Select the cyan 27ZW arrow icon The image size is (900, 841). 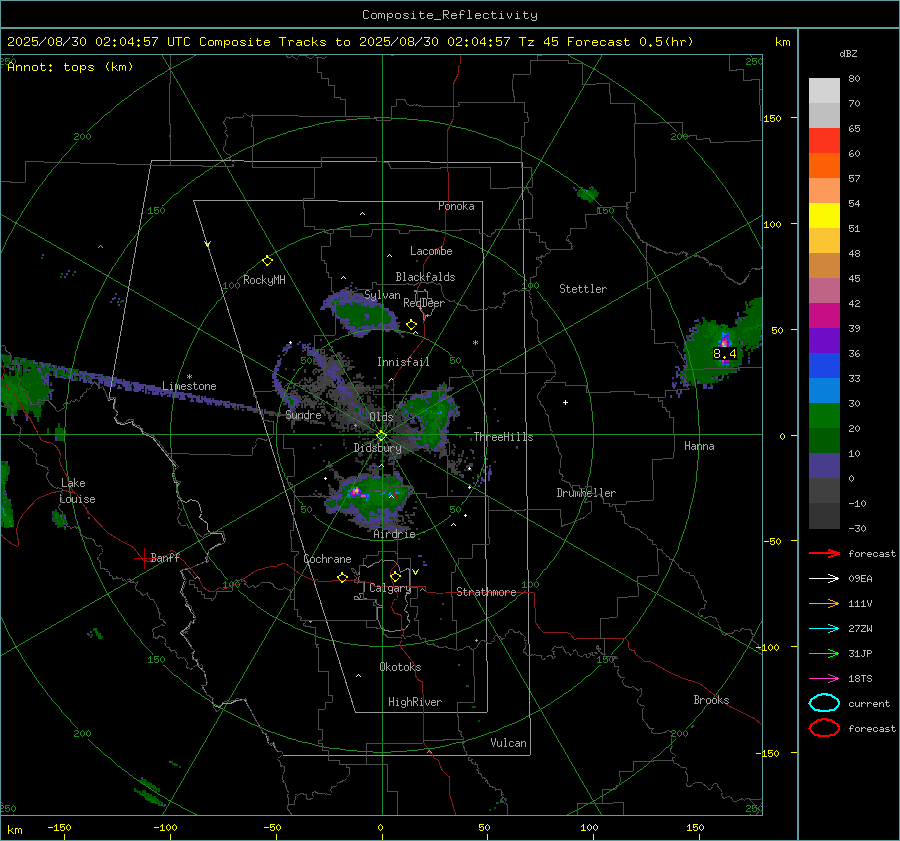coord(824,629)
